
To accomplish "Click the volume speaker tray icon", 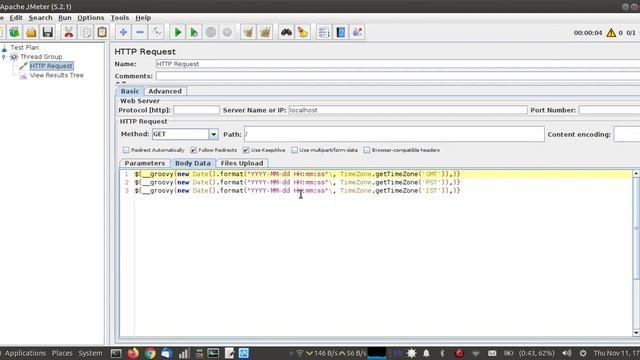I will click(567, 353).
